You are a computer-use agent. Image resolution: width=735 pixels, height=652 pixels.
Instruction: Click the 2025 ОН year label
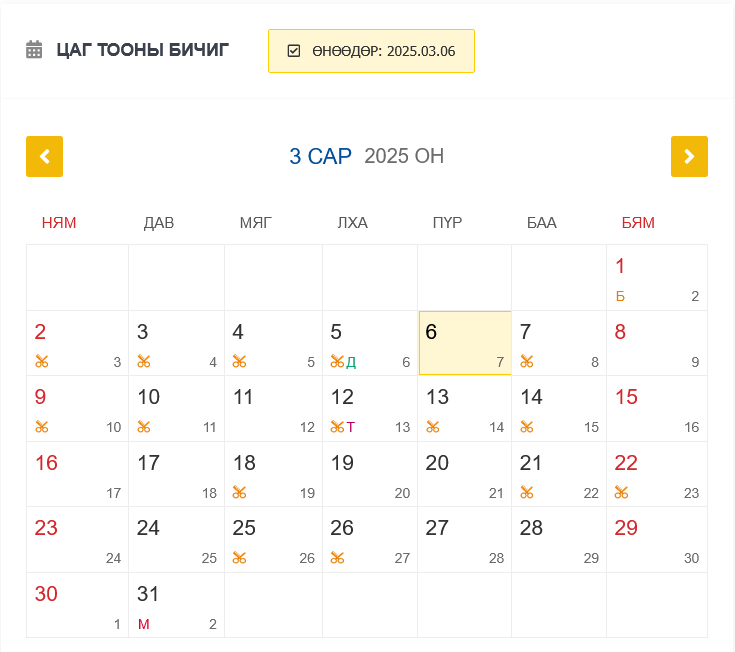coord(404,156)
